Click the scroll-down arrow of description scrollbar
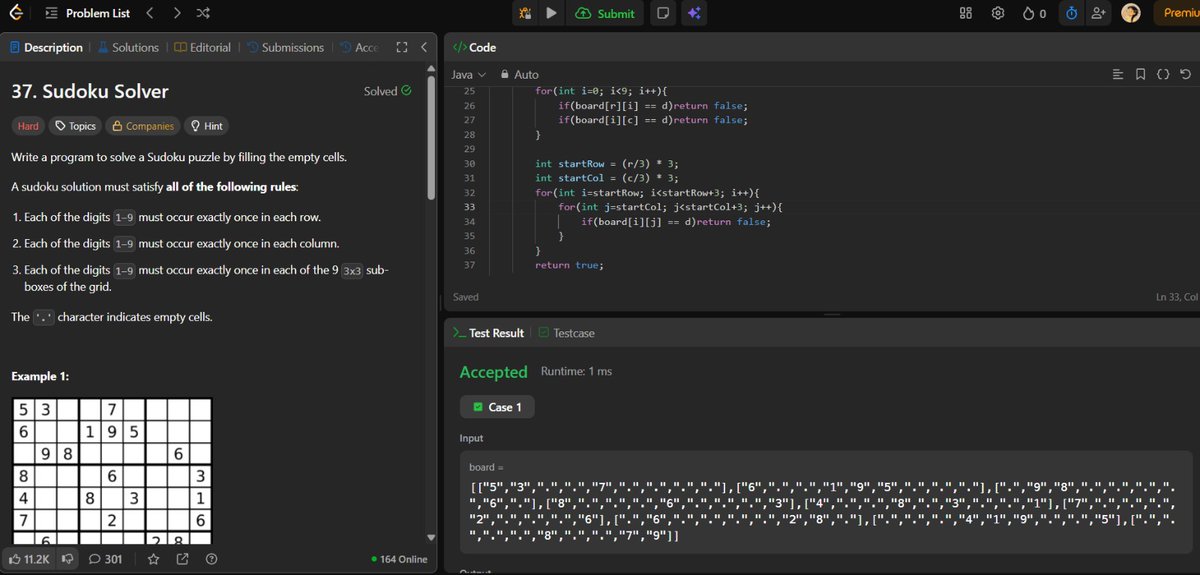Screen dimensions: 1200x575 [431, 538]
